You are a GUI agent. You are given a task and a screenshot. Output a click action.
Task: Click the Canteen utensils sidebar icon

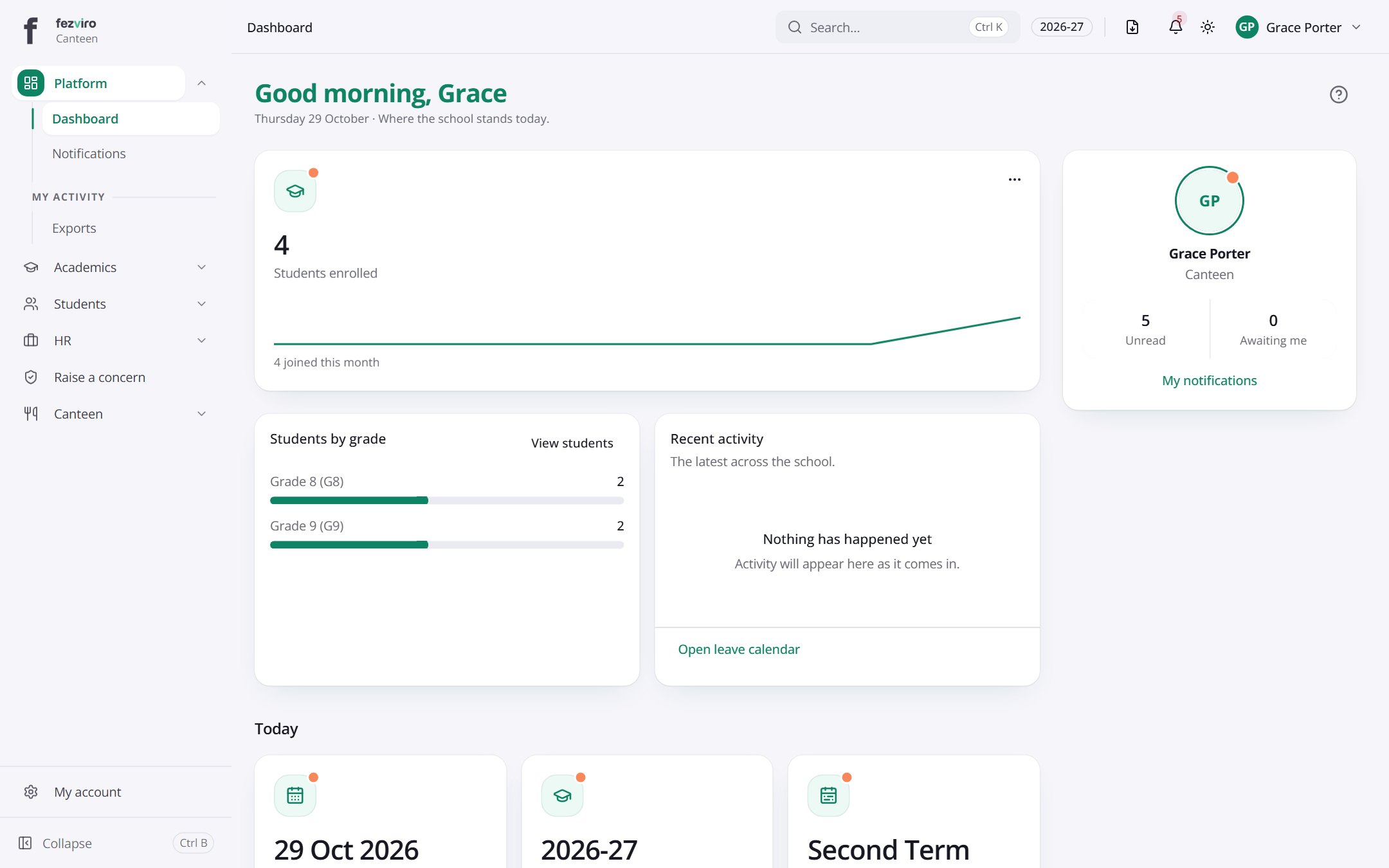(31, 414)
